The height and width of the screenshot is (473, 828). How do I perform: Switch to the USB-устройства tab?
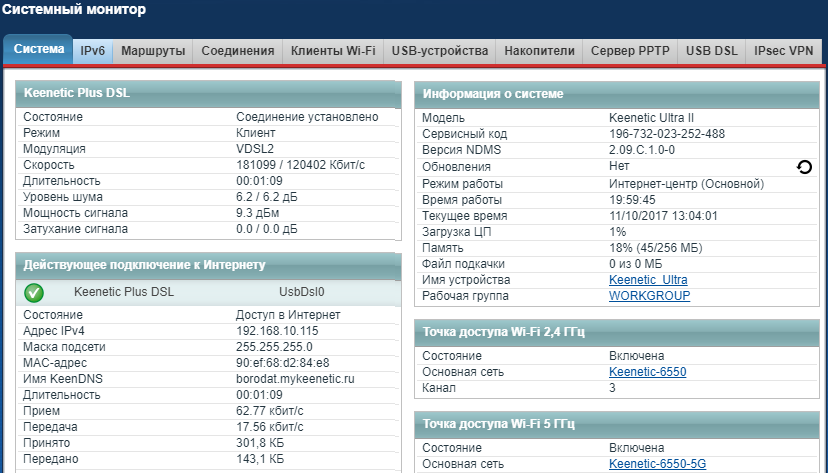[440, 50]
